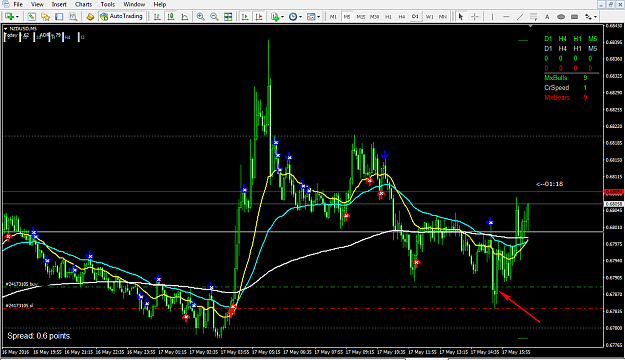Select the Trendline drawing tool

pos(520,17)
